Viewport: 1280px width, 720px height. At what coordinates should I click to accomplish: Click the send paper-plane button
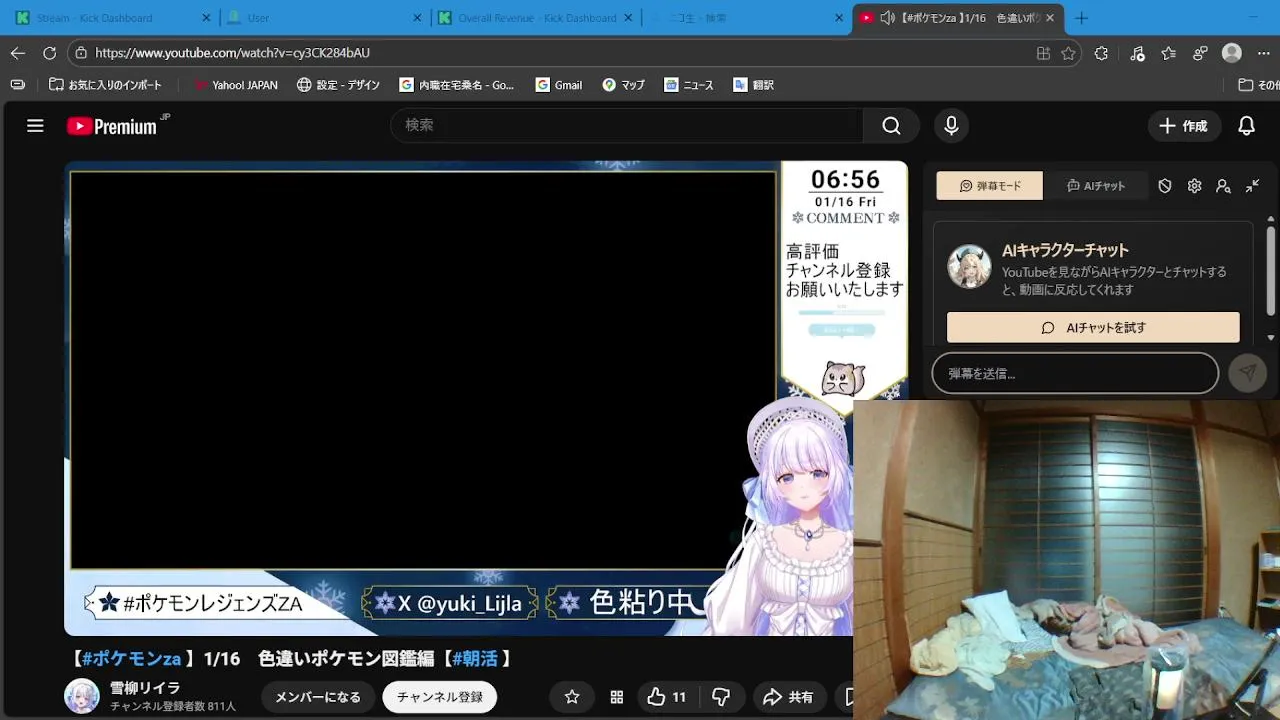1247,373
